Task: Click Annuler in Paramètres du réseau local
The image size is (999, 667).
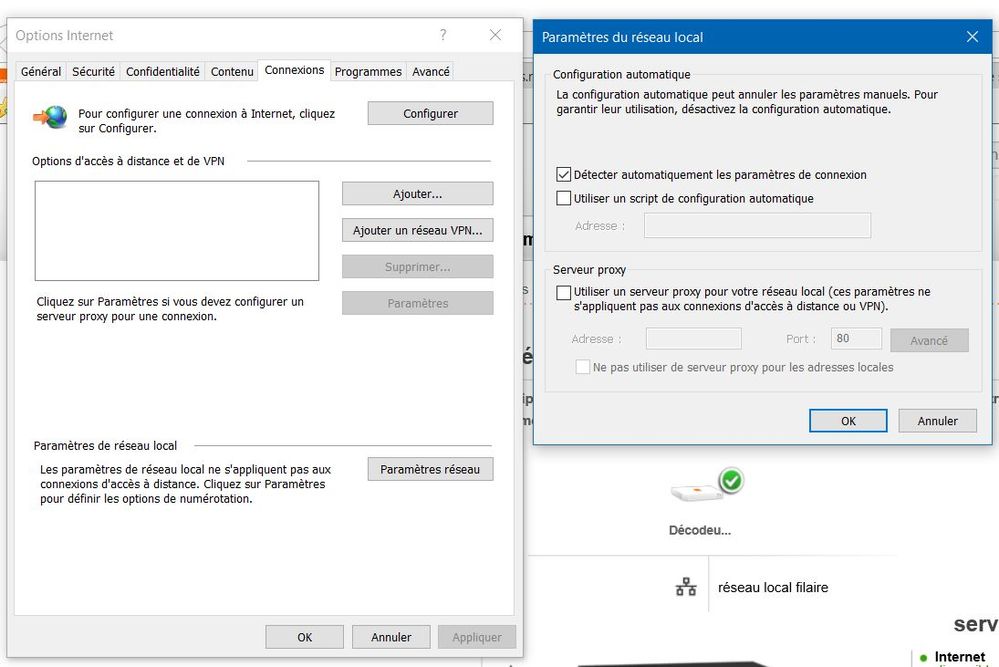Action: (937, 420)
